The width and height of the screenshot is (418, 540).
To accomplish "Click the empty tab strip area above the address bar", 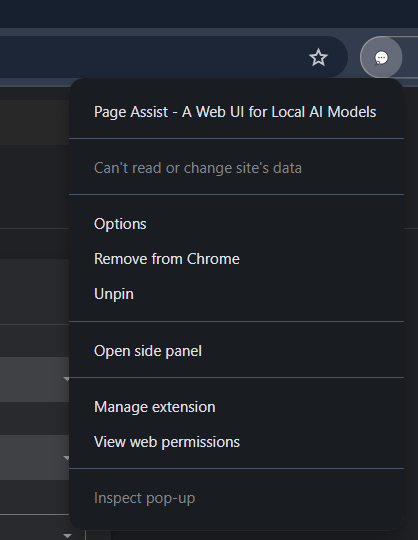I will 209,14.
